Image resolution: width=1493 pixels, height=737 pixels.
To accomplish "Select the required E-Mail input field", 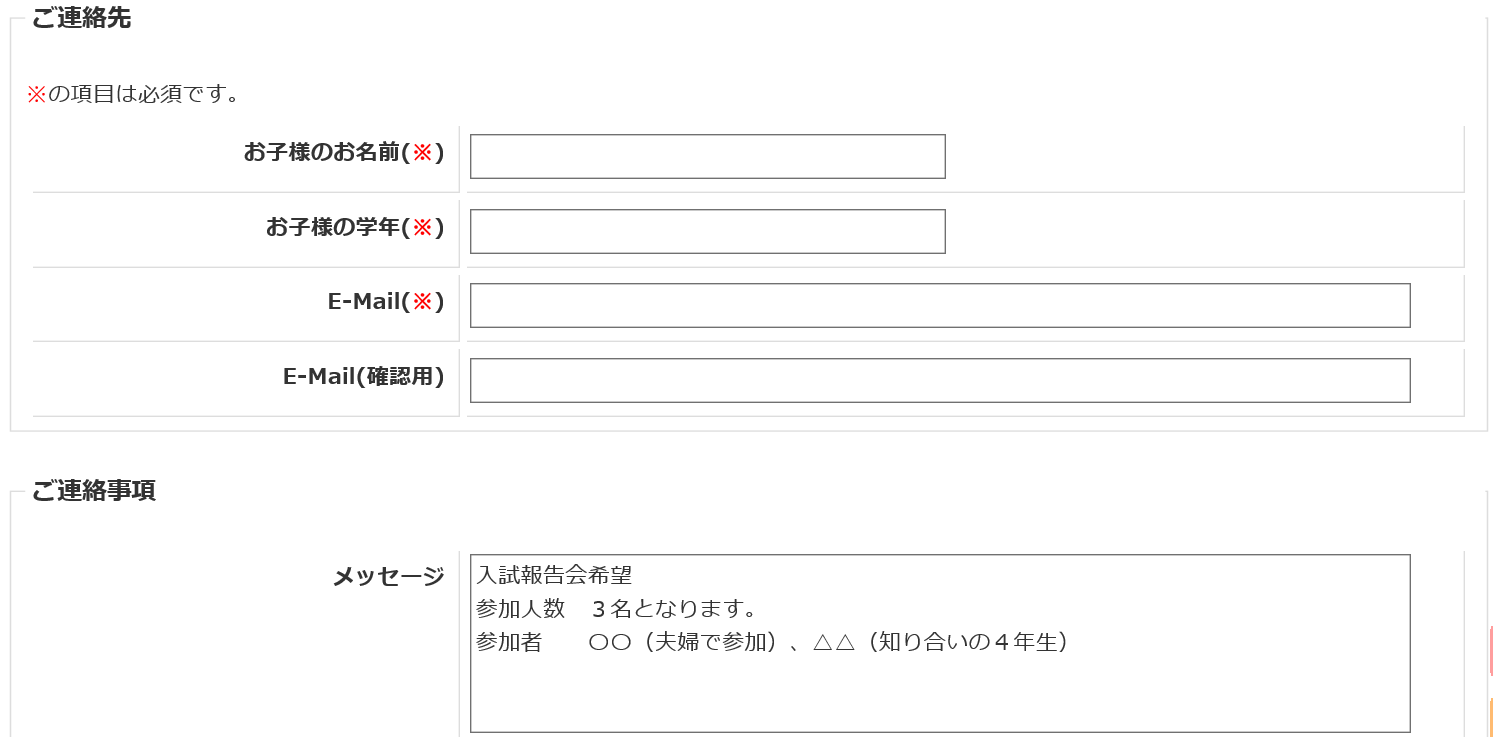I will point(939,306).
